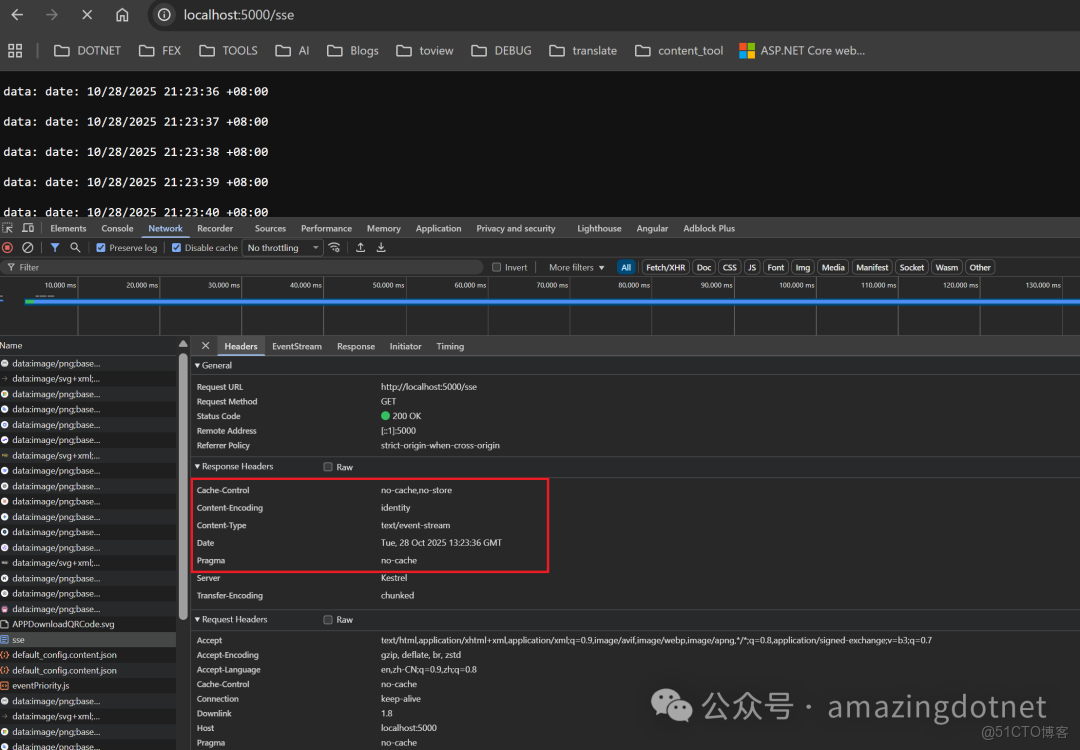Click the browser home button
Viewport: 1080px width, 750px height.
[122, 15]
